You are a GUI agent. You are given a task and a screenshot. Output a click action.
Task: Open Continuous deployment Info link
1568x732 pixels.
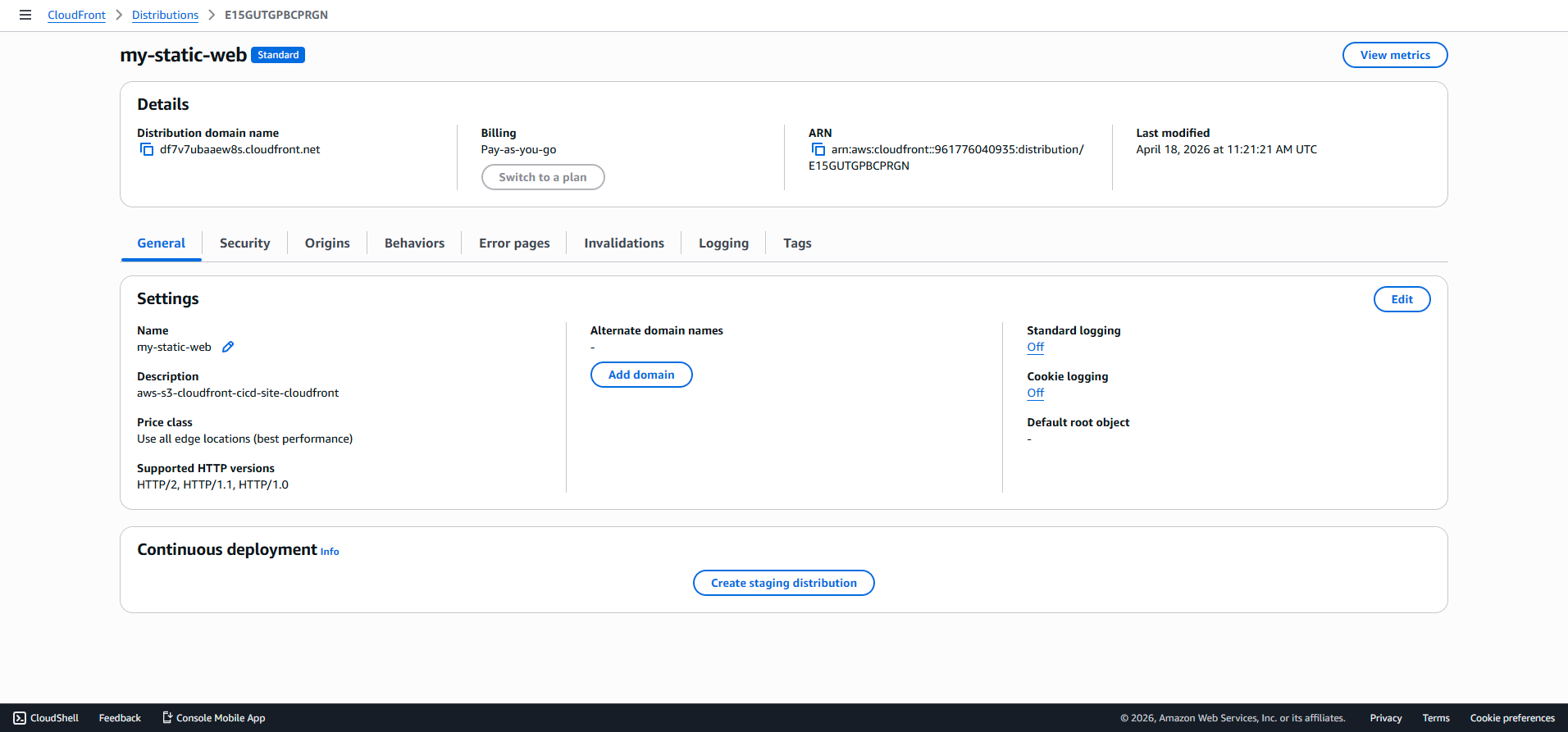[330, 552]
